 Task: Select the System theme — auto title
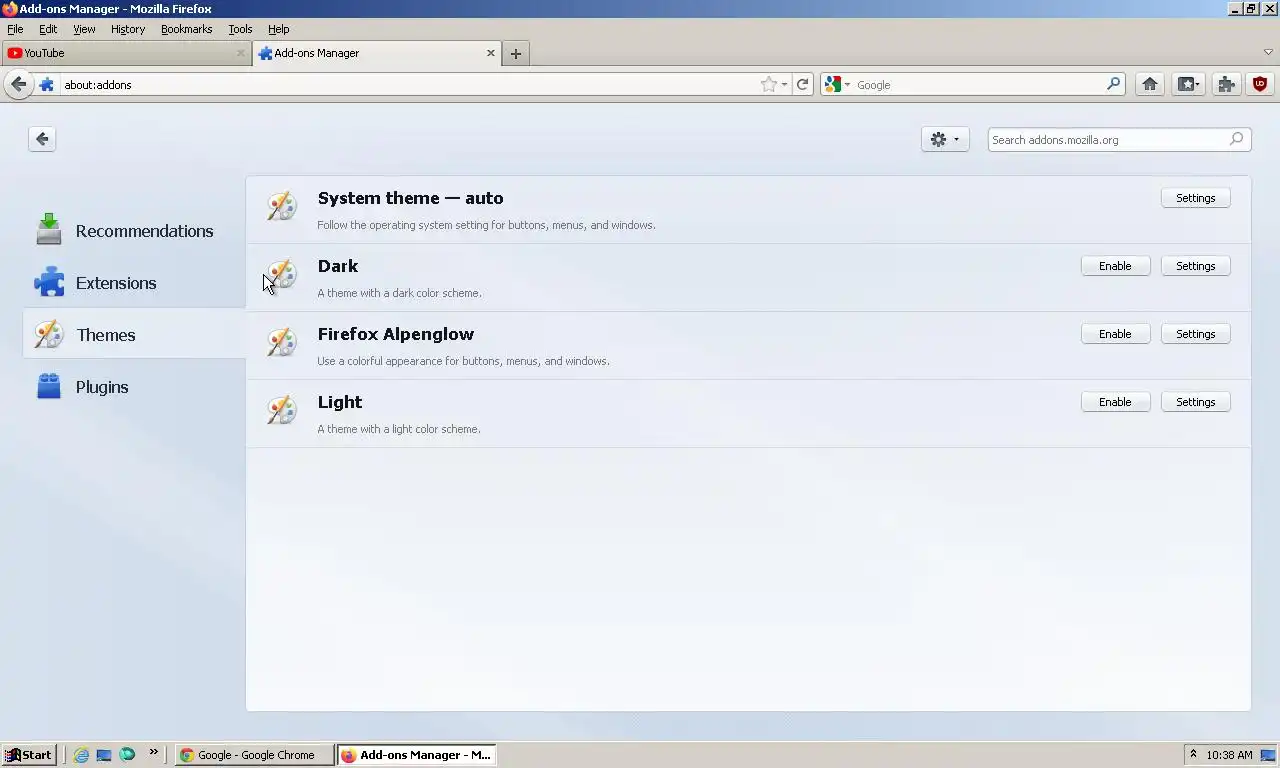point(410,198)
